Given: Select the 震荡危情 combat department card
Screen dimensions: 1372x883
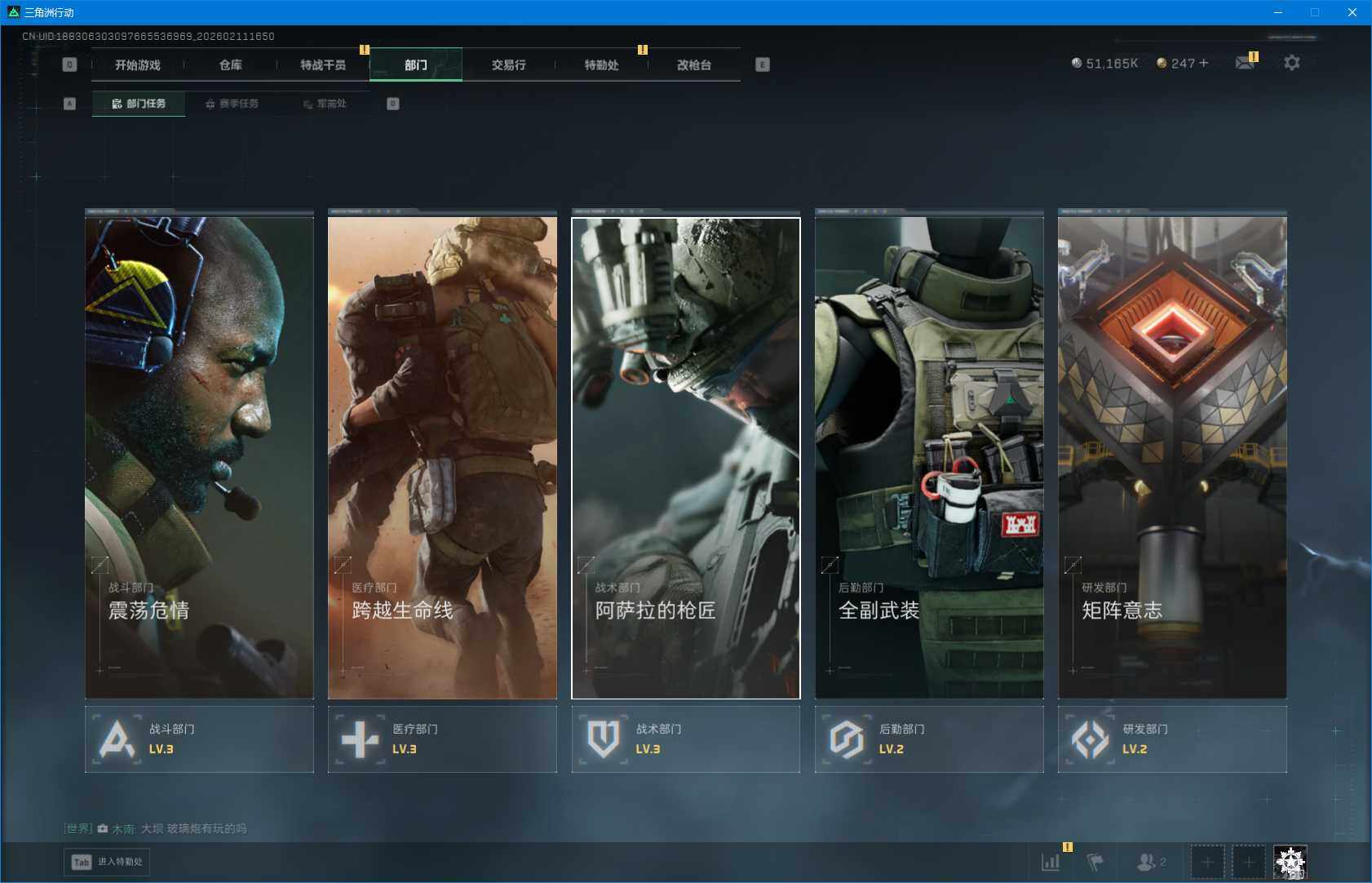Looking at the screenshot, I should click(x=199, y=457).
